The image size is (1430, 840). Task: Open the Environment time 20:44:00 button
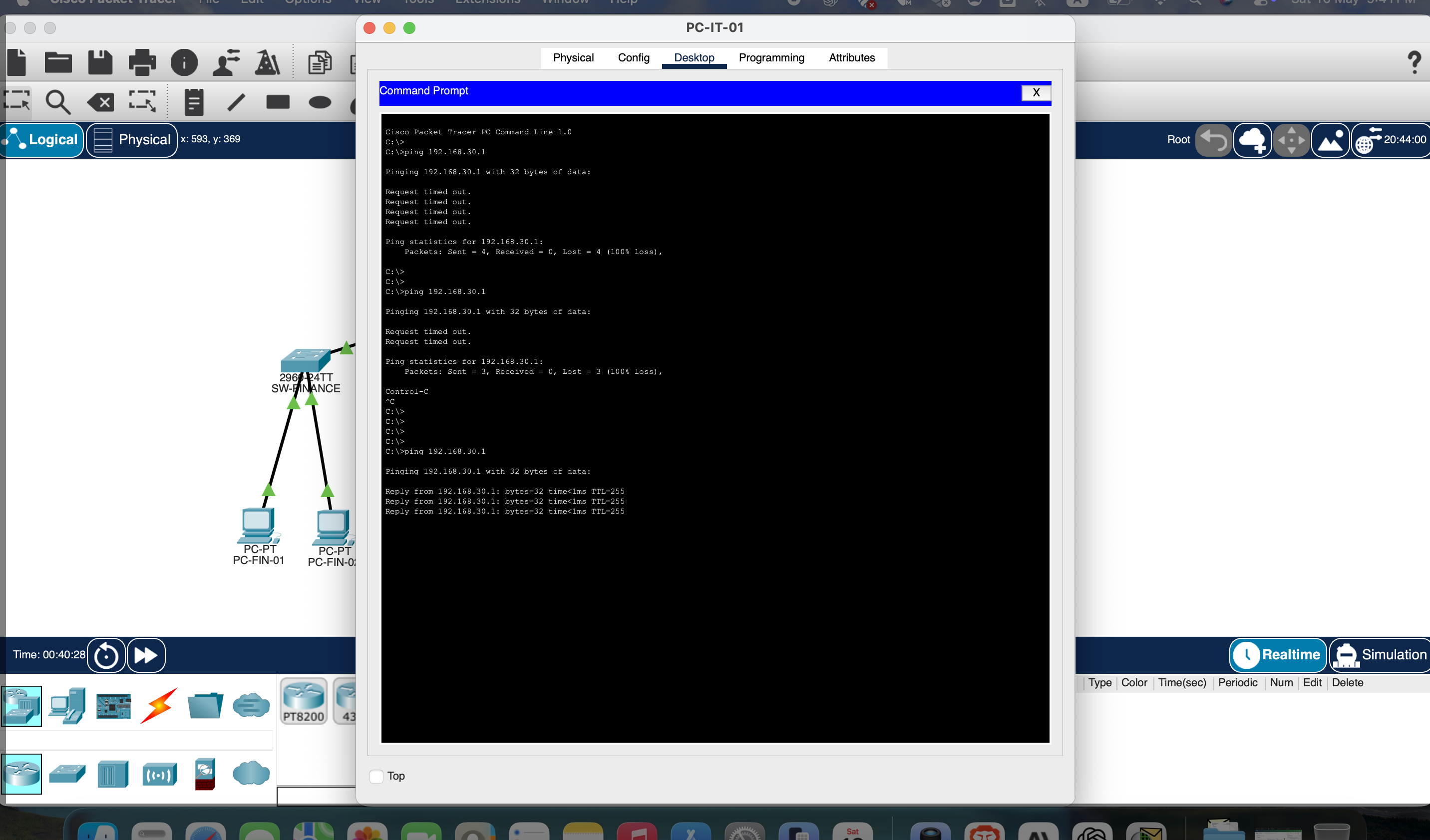1390,140
